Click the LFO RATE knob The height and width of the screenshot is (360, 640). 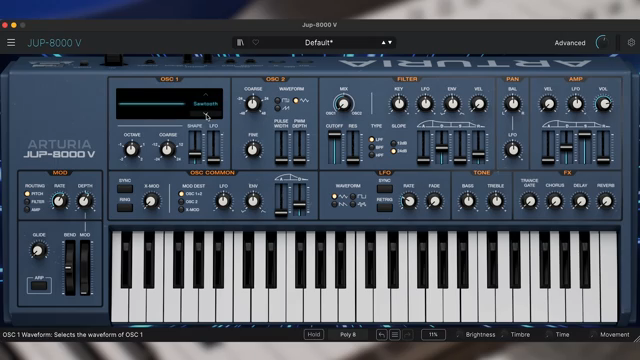pyautogui.click(x=409, y=201)
